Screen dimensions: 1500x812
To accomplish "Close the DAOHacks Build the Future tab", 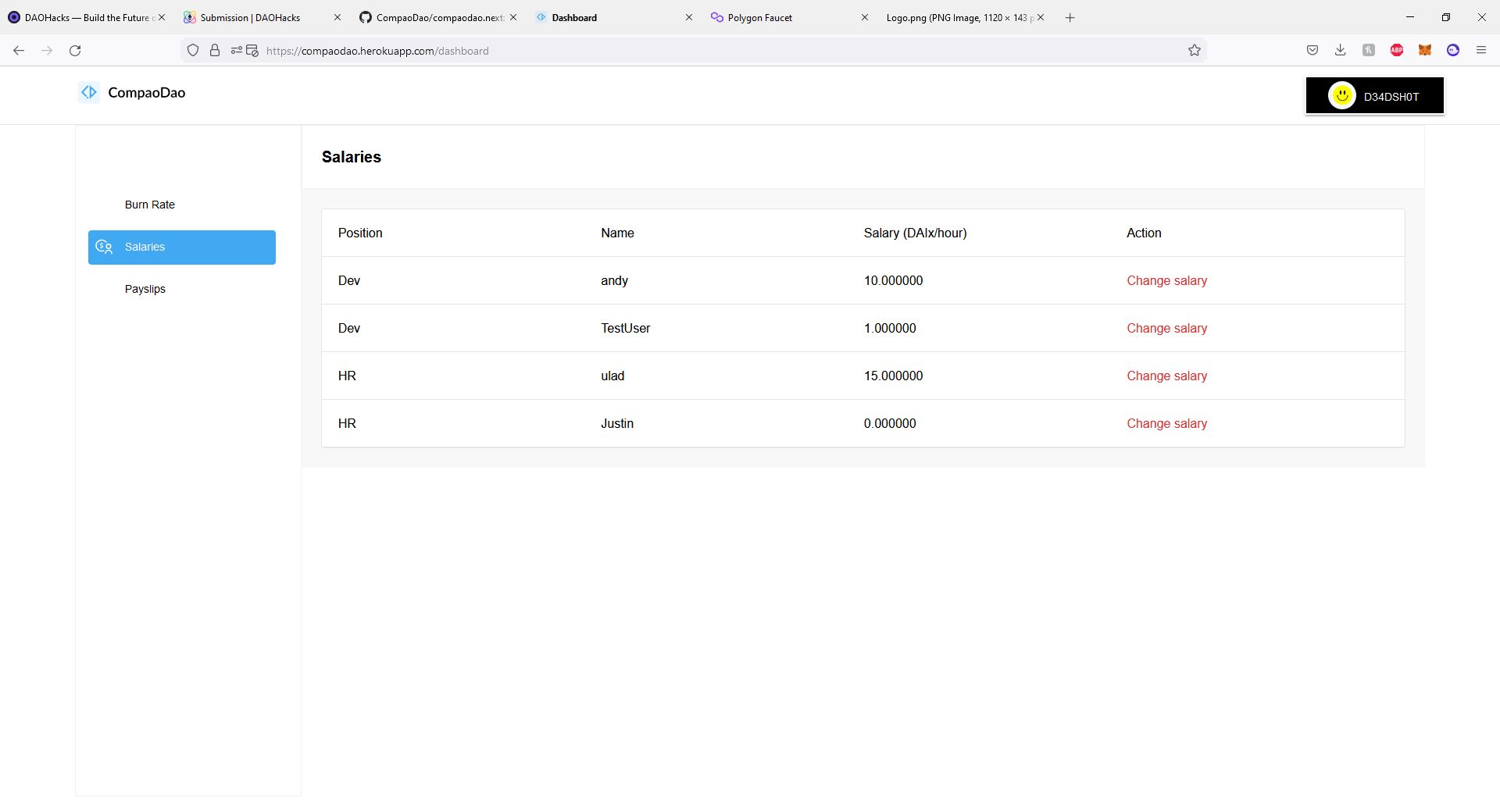I will pyautogui.click(x=162, y=17).
